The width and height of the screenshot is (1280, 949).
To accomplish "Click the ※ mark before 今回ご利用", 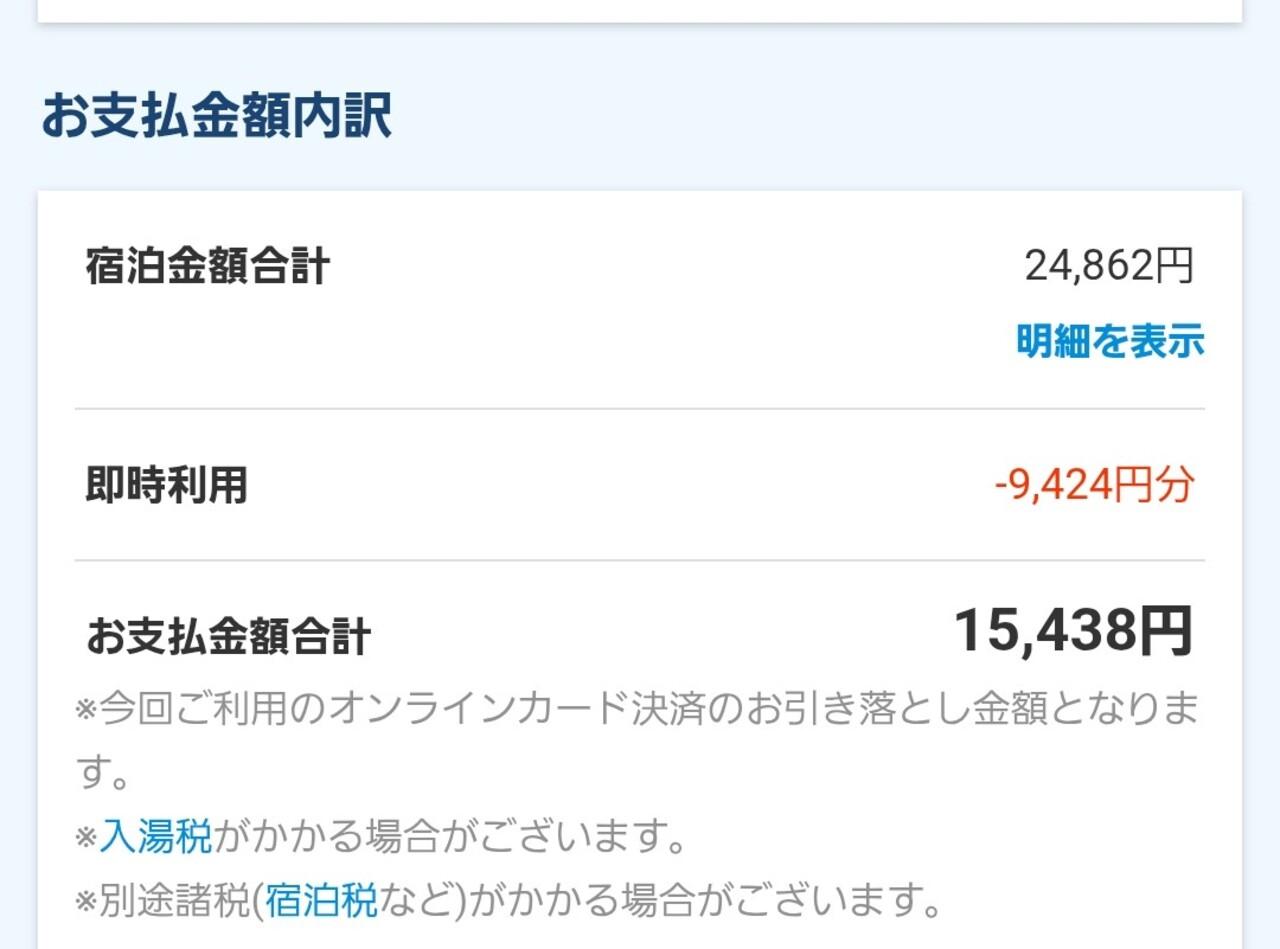I will point(86,711).
